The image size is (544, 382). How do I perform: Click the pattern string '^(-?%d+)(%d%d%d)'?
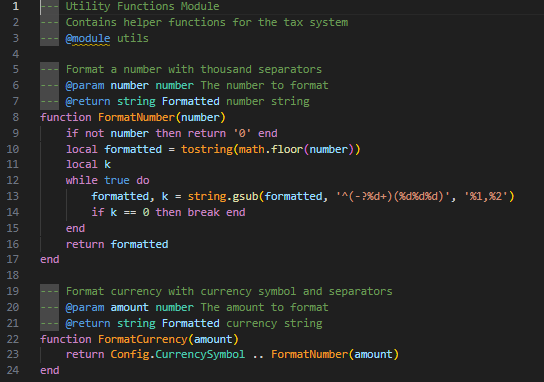[393, 196]
